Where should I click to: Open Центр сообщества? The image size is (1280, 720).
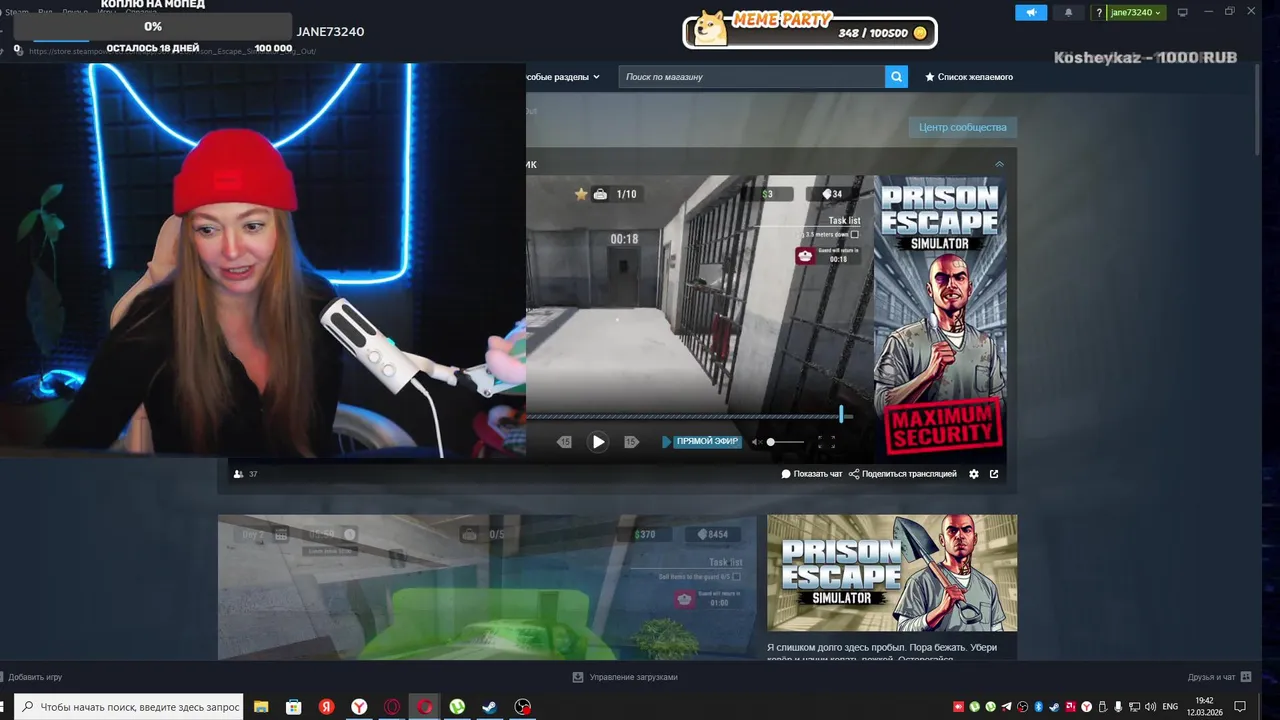pos(962,127)
